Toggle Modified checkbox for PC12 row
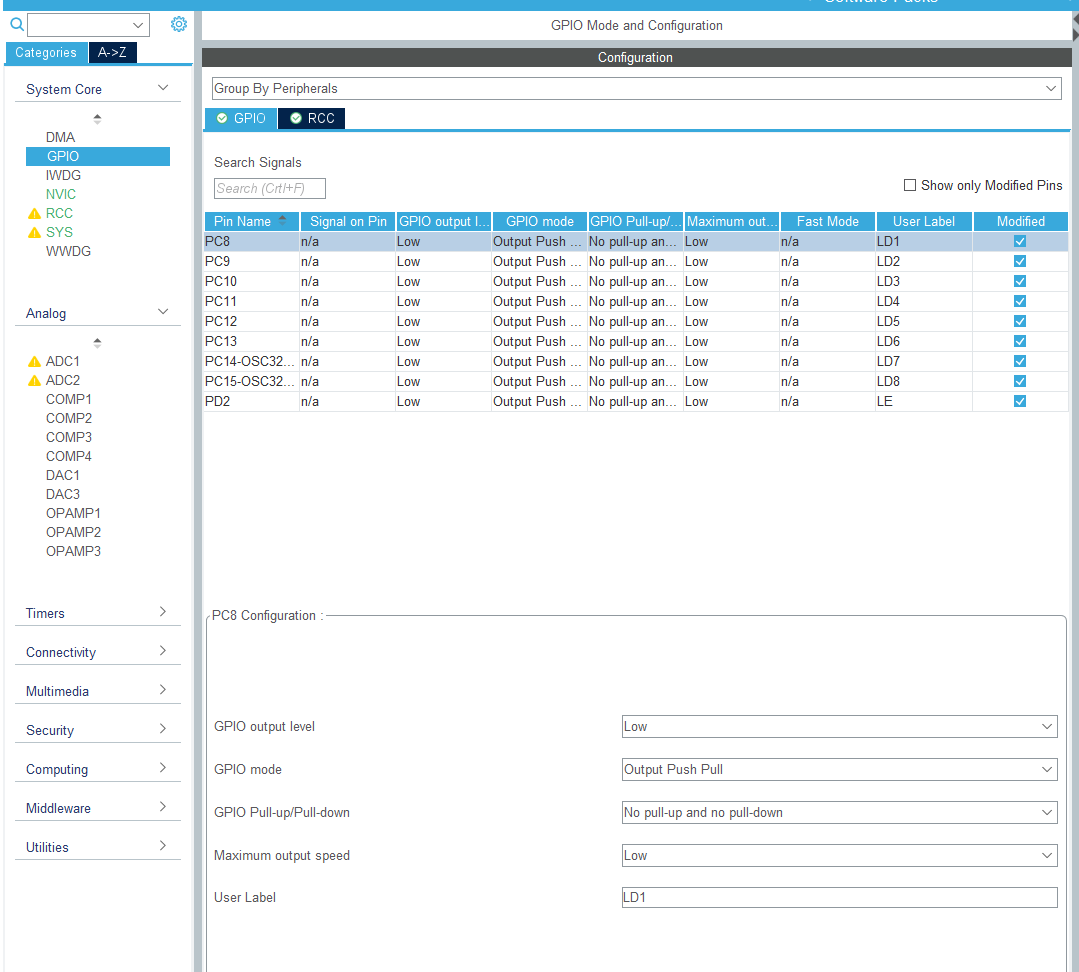1079x972 pixels. (1020, 321)
